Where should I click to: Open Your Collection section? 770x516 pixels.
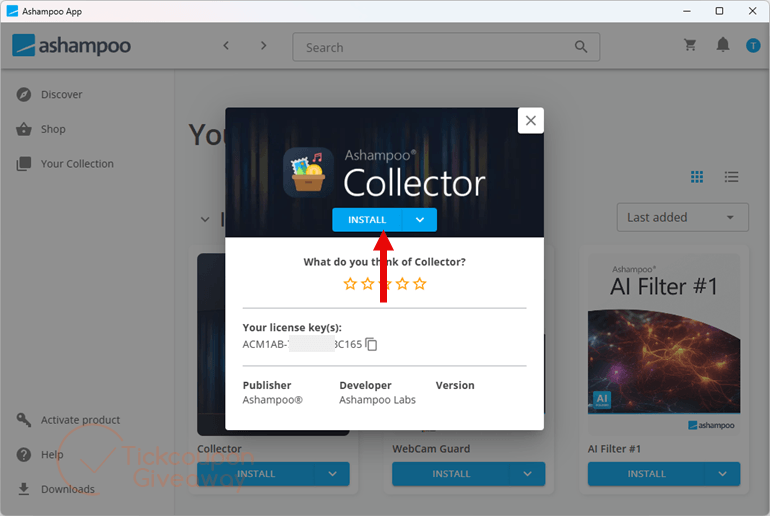pos(77,164)
